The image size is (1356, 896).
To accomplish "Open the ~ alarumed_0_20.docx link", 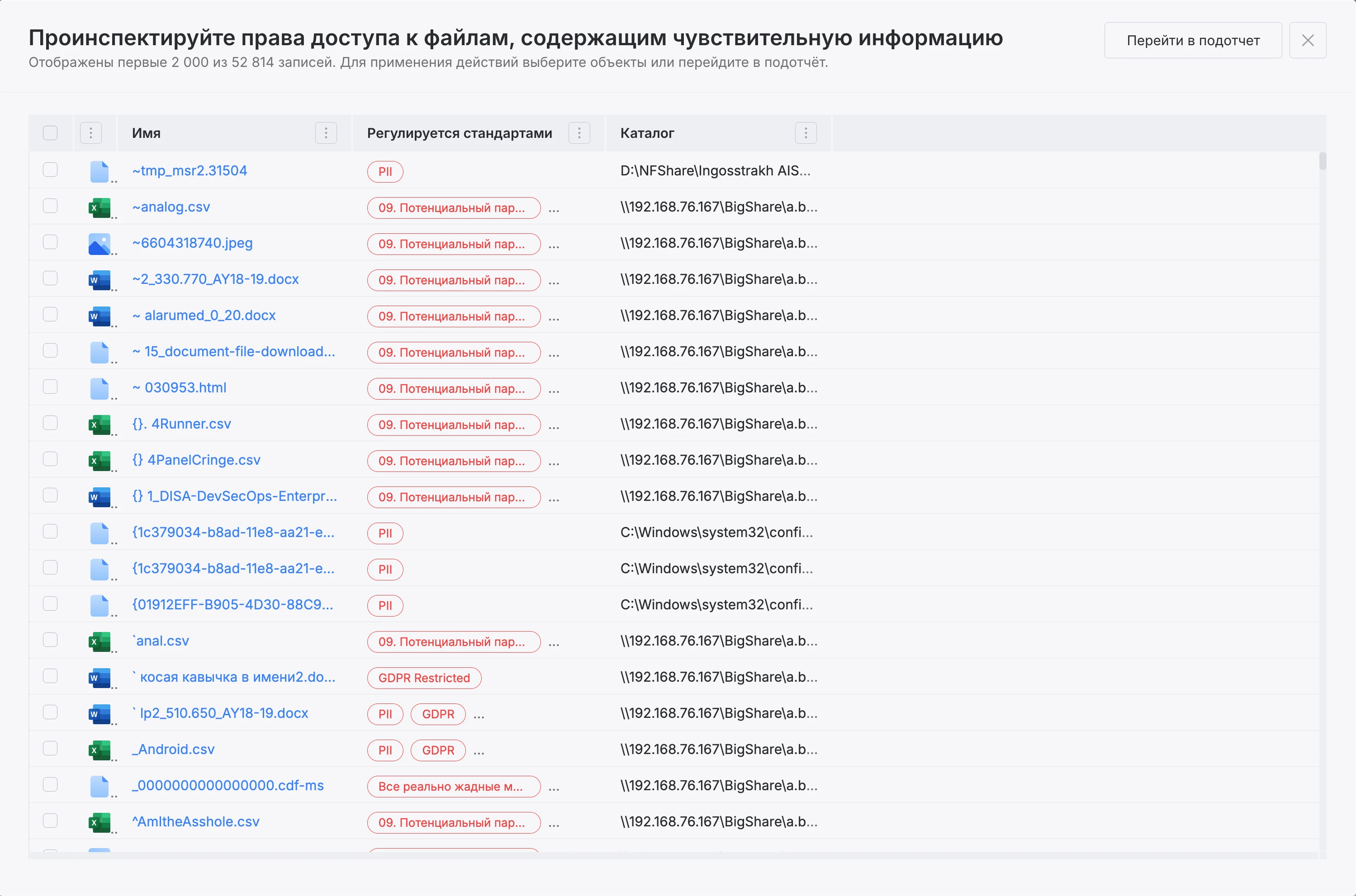I will coord(204,315).
